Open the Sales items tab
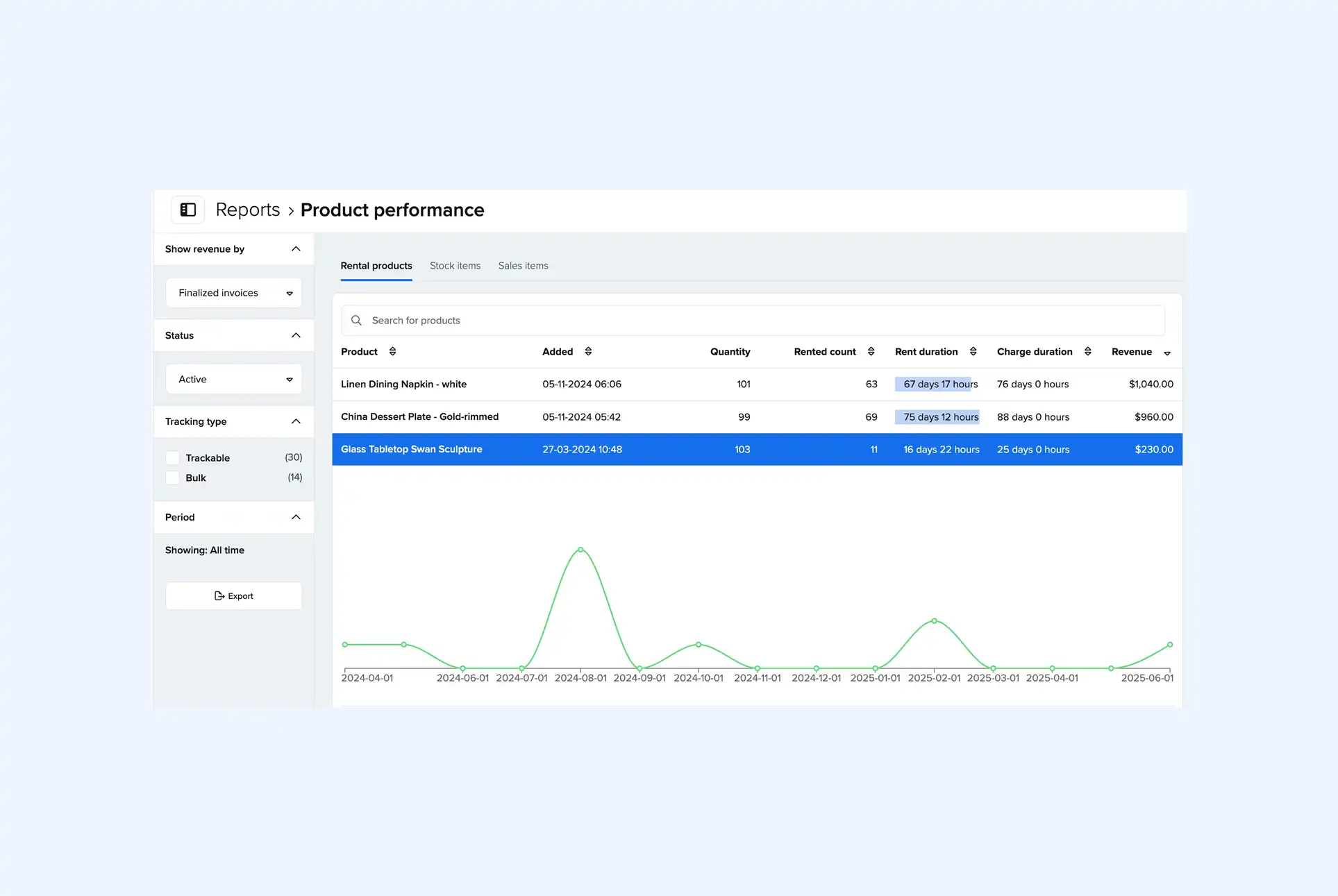Viewport: 1338px width, 896px height. click(x=523, y=265)
